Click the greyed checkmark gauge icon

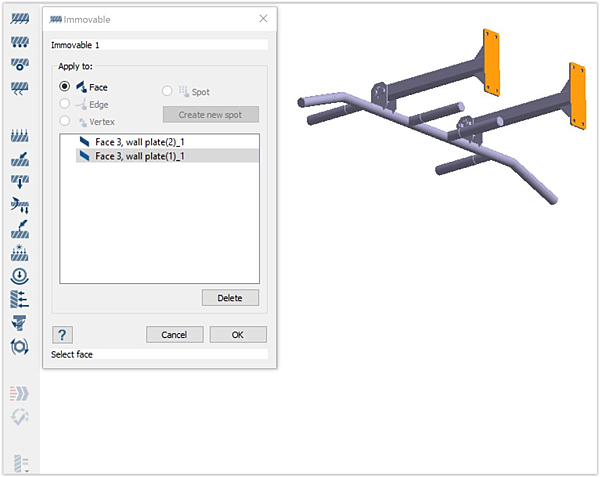click(20, 417)
